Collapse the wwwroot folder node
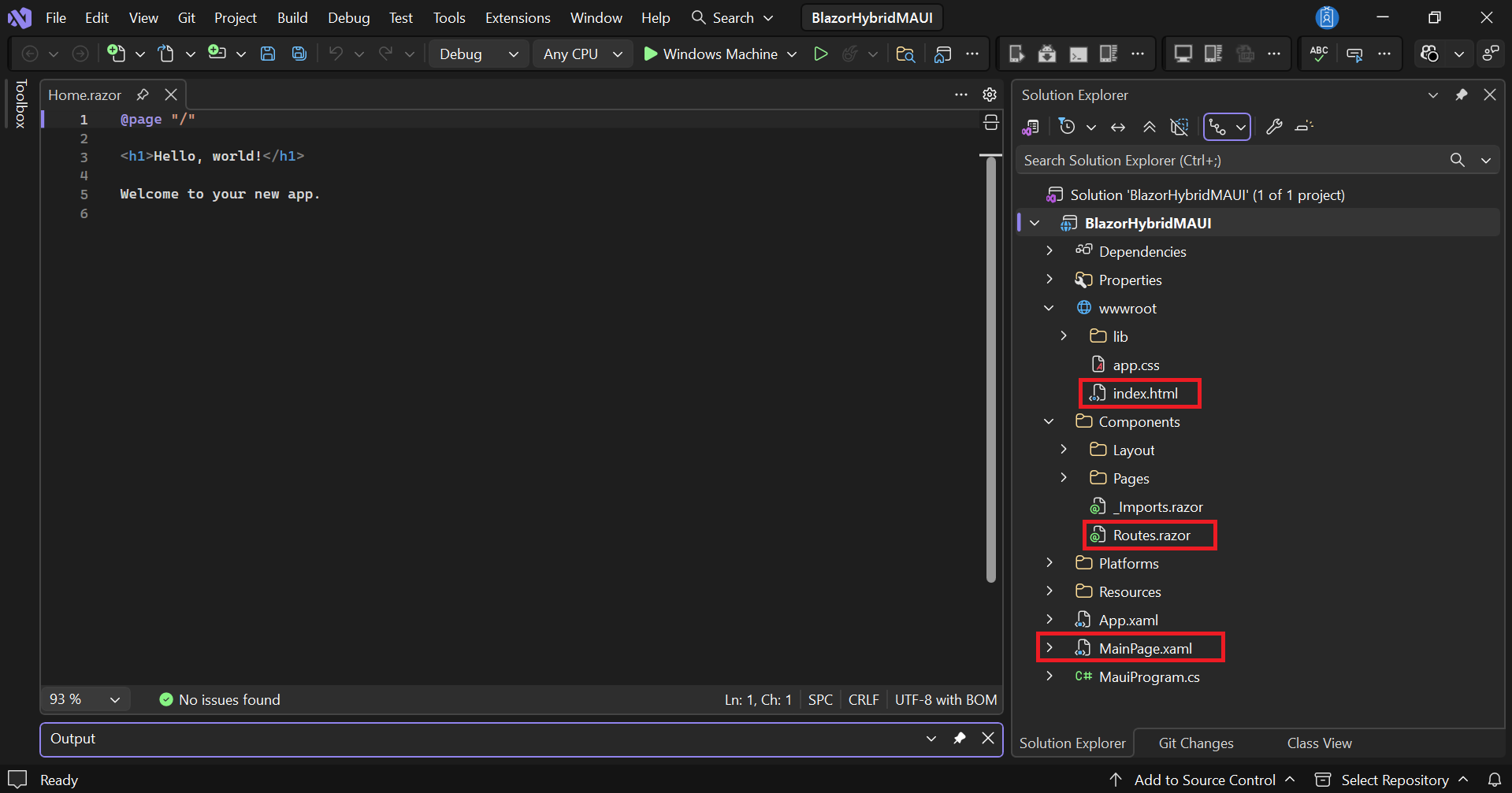1512x793 pixels. (1049, 308)
